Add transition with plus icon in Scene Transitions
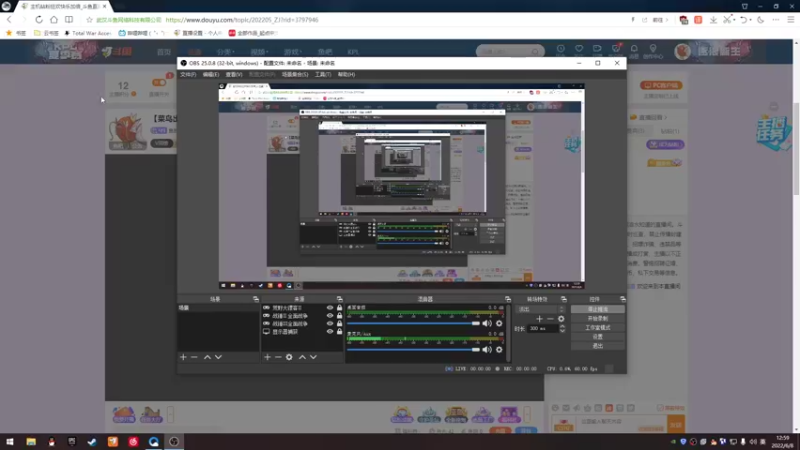This screenshot has height=450, width=800. [x=539, y=319]
